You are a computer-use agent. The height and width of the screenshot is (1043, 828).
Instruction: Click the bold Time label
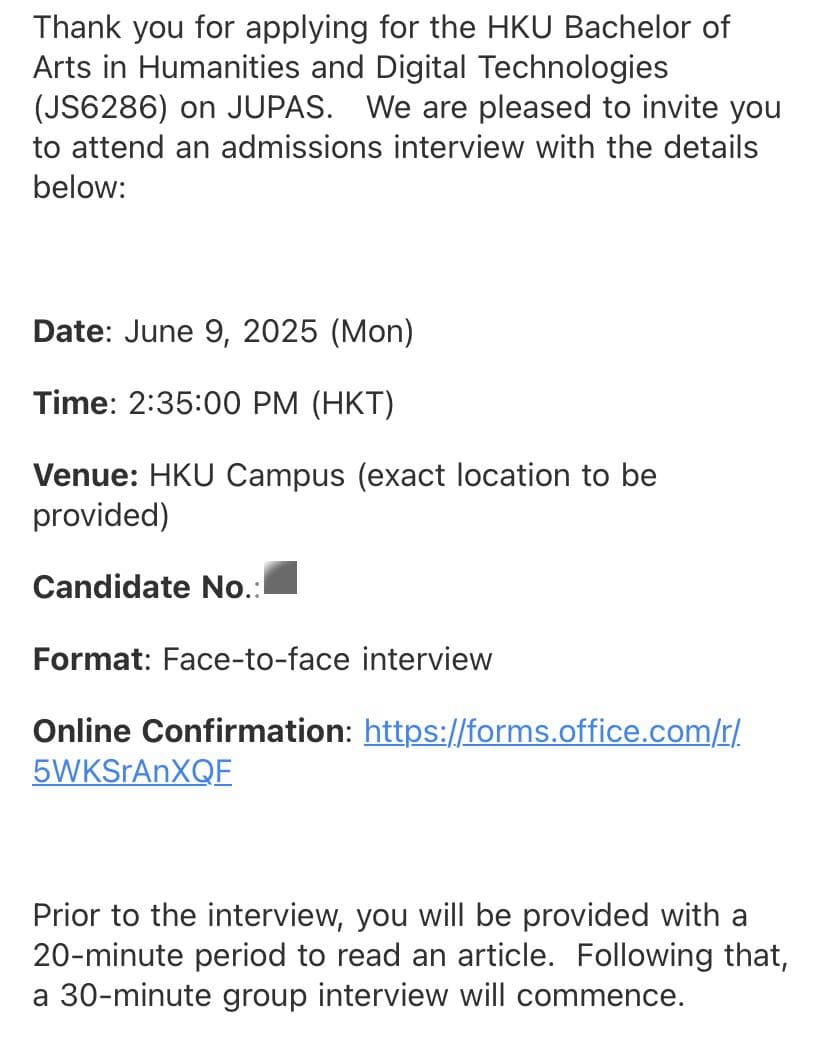[69, 403]
